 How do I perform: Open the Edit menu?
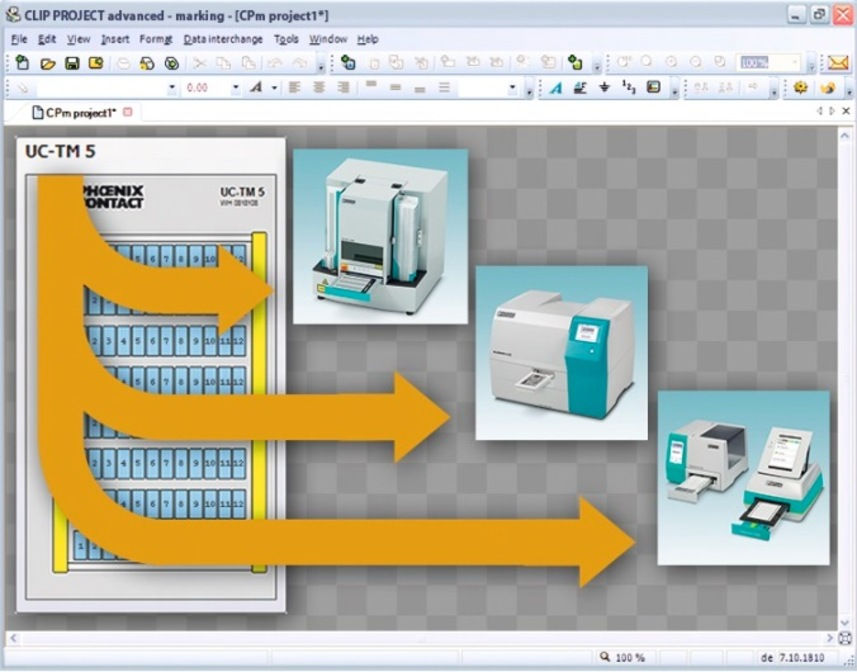coord(47,39)
